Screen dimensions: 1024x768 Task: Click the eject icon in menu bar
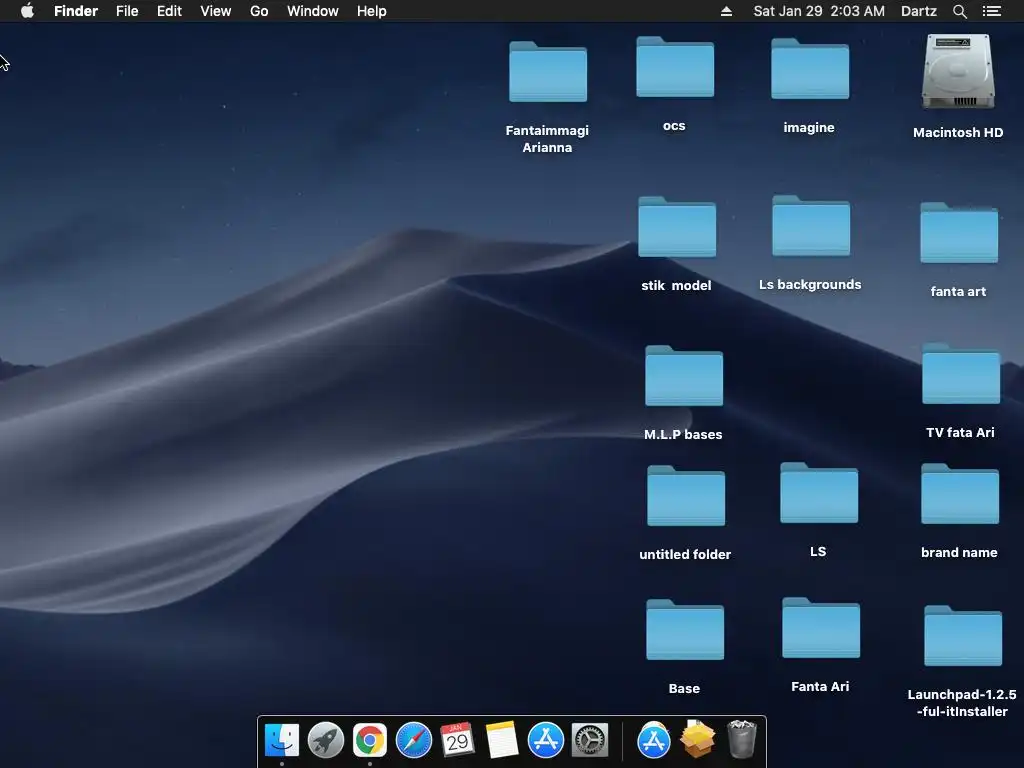[727, 11]
